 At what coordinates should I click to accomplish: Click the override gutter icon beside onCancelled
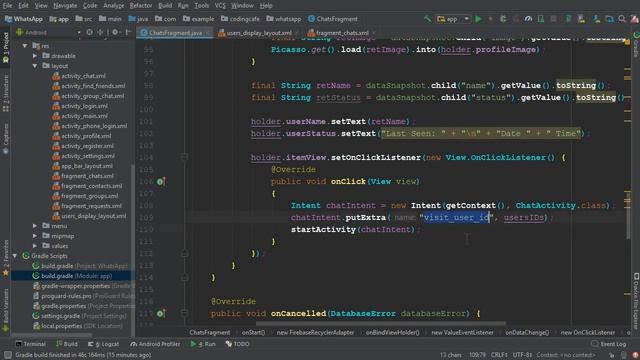tap(161, 313)
